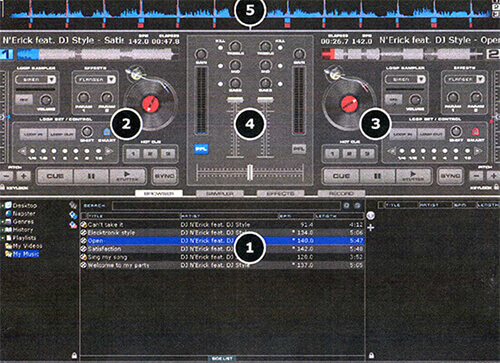Click the sampler Volume knob on deck 2
This screenshot has height=363, width=500.
point(415,100)
